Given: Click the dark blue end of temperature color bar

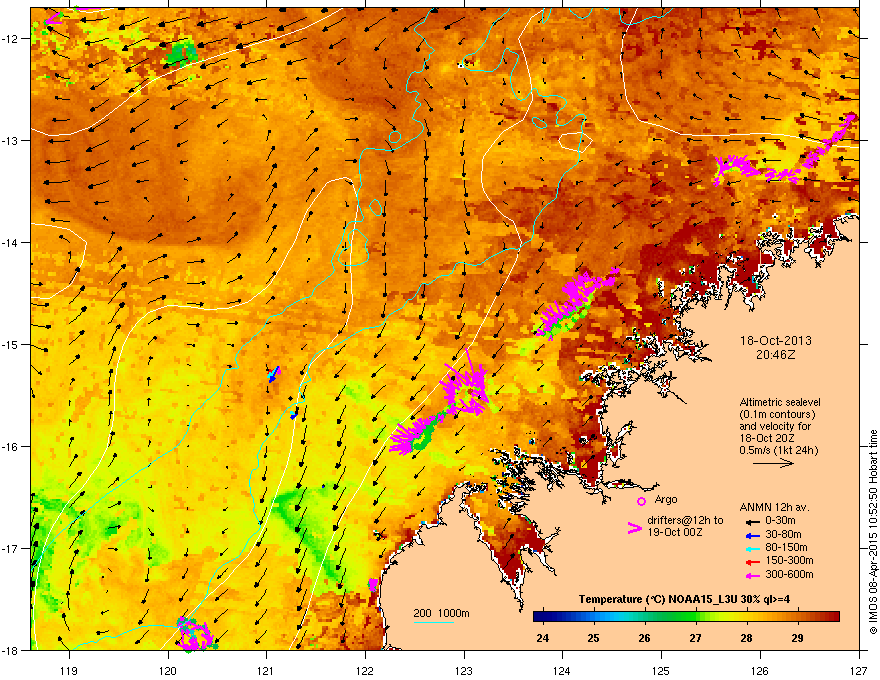Looking at the screenshot, I should tap(540, 617).
